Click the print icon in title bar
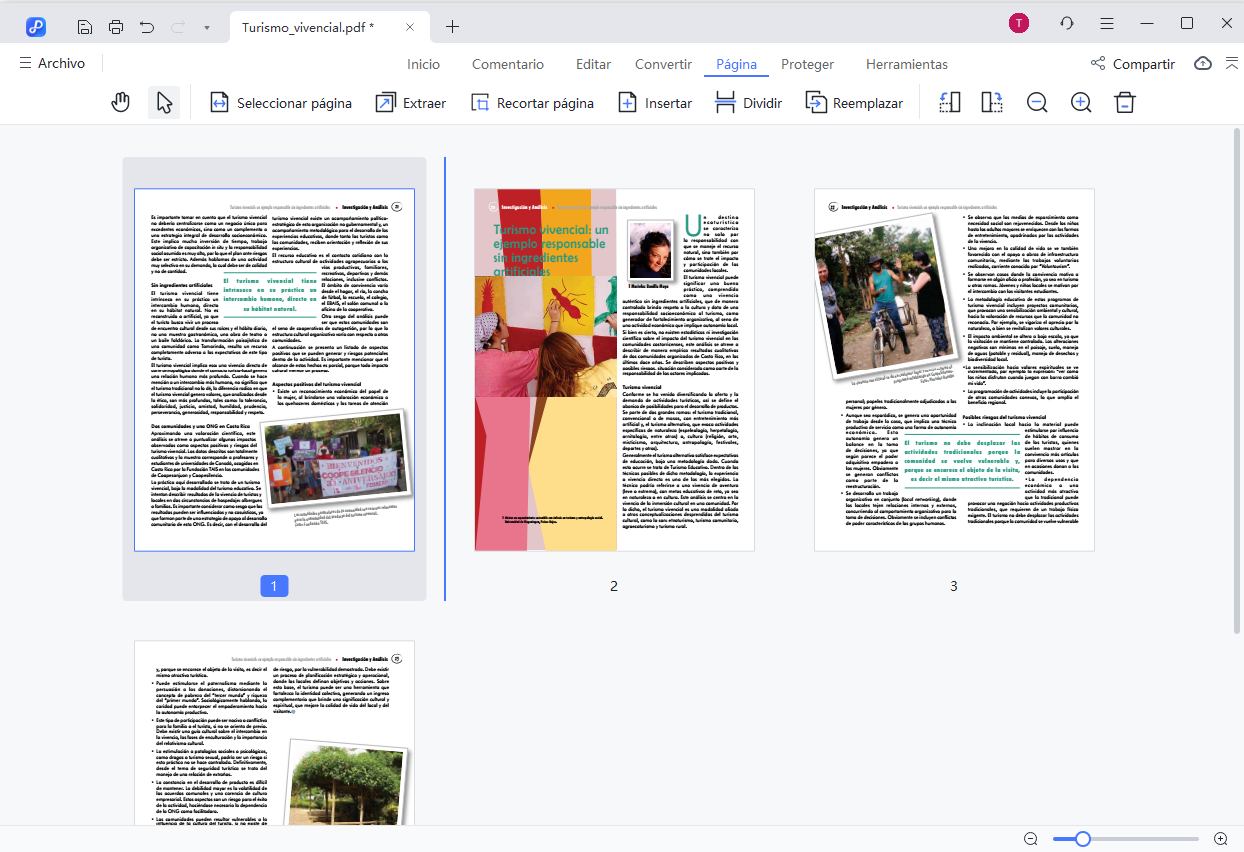 116,27
